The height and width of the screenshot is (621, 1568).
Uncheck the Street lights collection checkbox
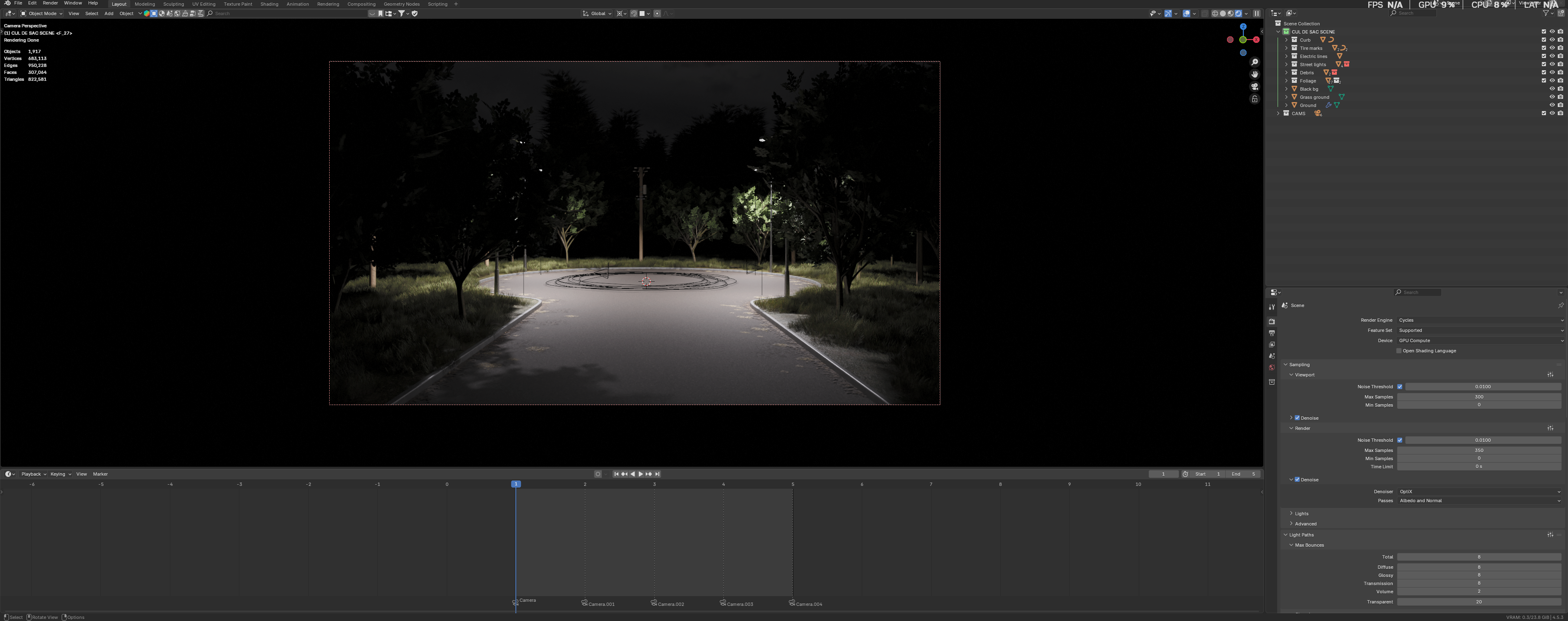coord(1543,65)
